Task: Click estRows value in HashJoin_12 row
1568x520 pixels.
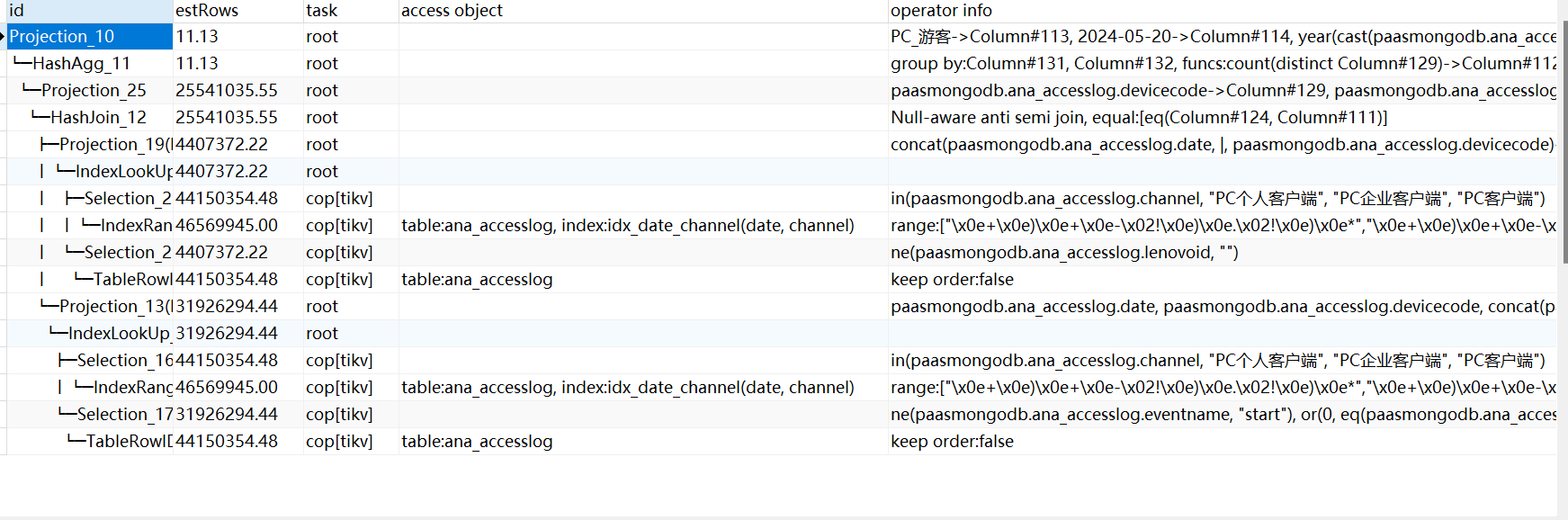Action: 227,118
